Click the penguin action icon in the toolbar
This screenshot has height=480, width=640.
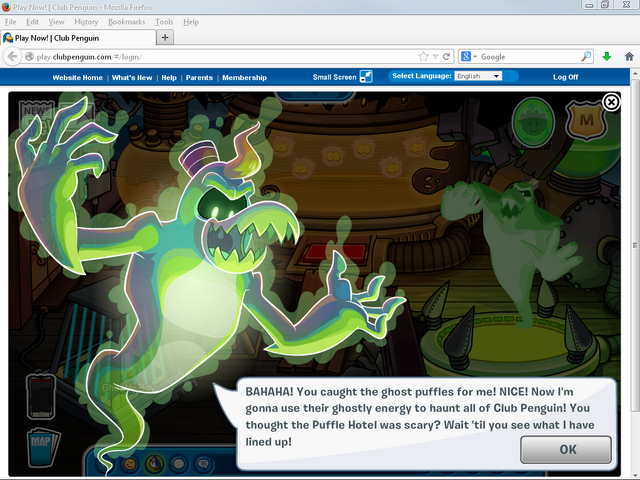(155, 464)
